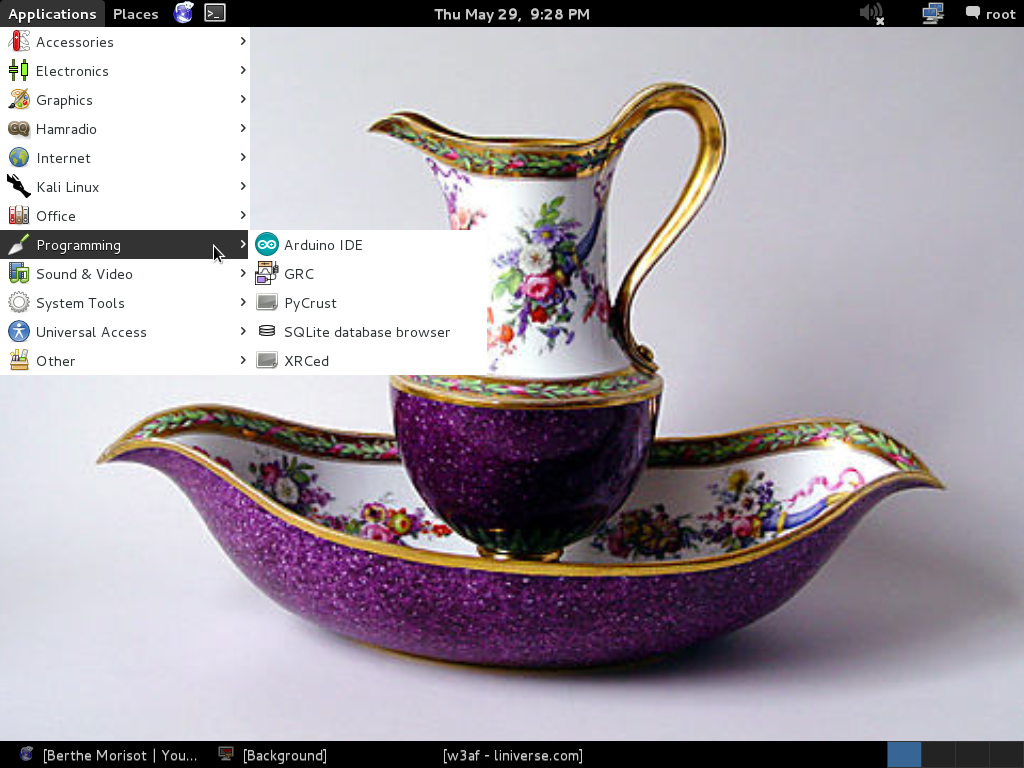Image resolution: width=1024 pixels, height=768 pixels.
Task: Open the network connections icon
Action: (933, 14)
